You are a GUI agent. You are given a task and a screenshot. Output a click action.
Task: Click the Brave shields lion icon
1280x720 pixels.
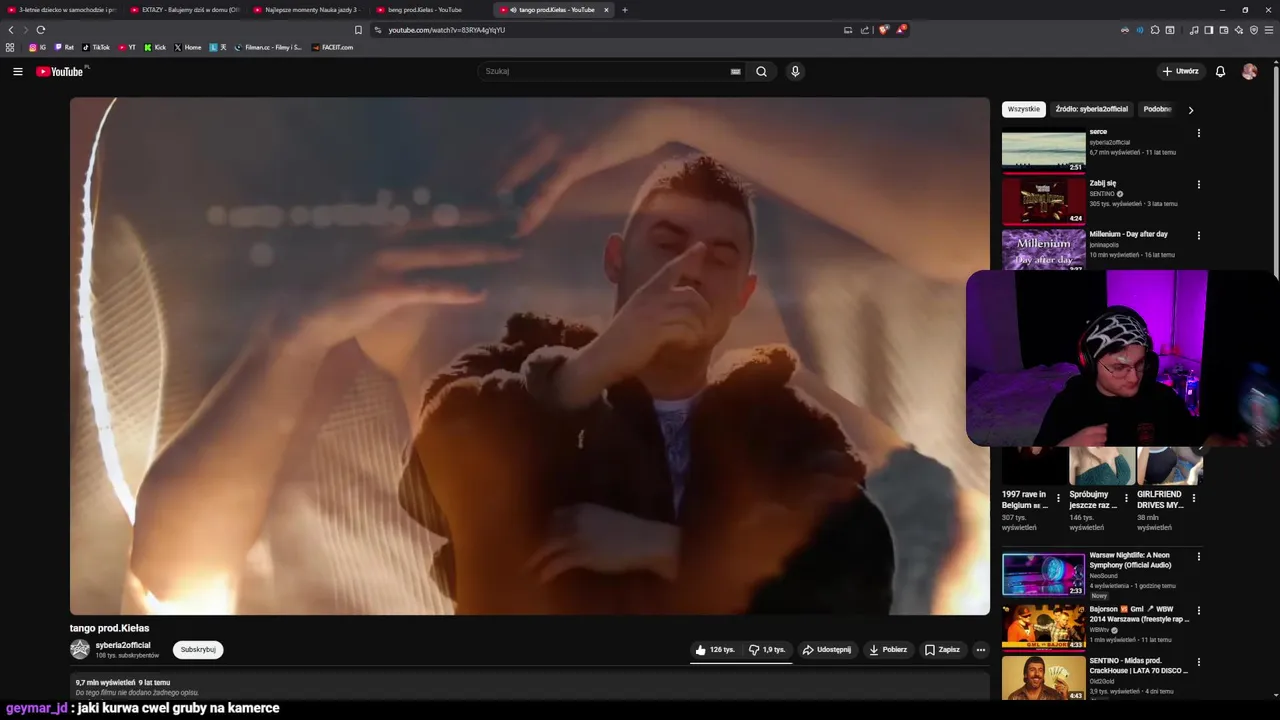883,30
